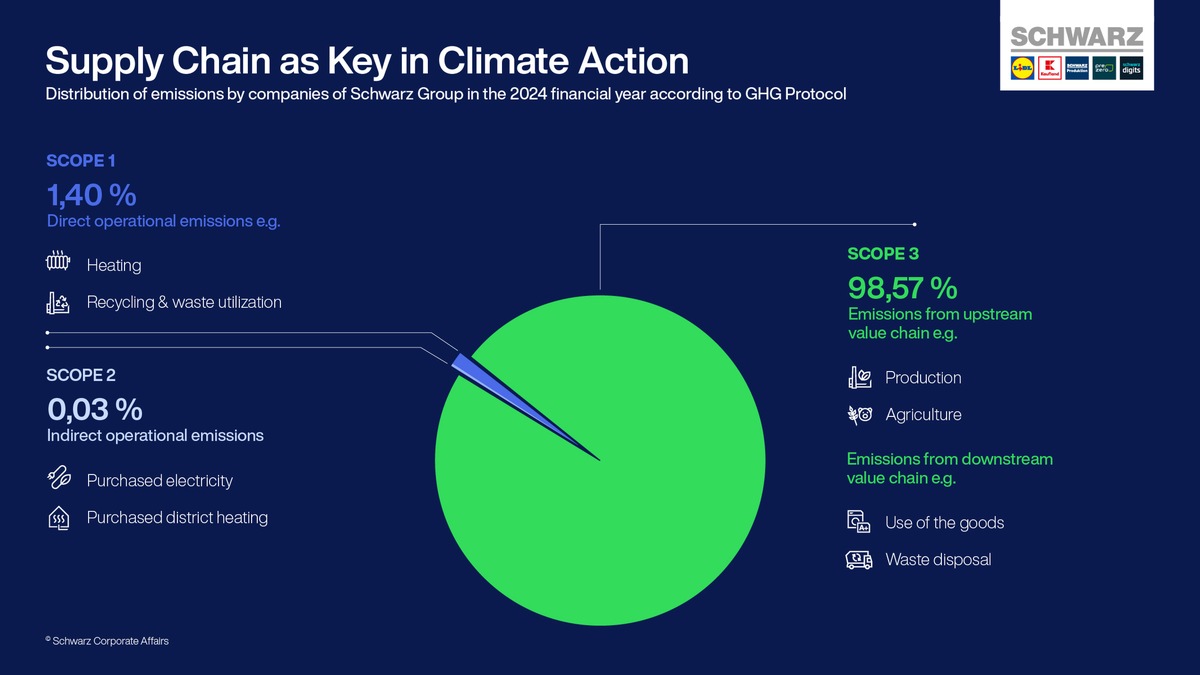This screenshot has height=675, width=1200.
Task: Click the gray SCHWARZ wordmark
Action: pyautogui.click(x=1076, y=38)
